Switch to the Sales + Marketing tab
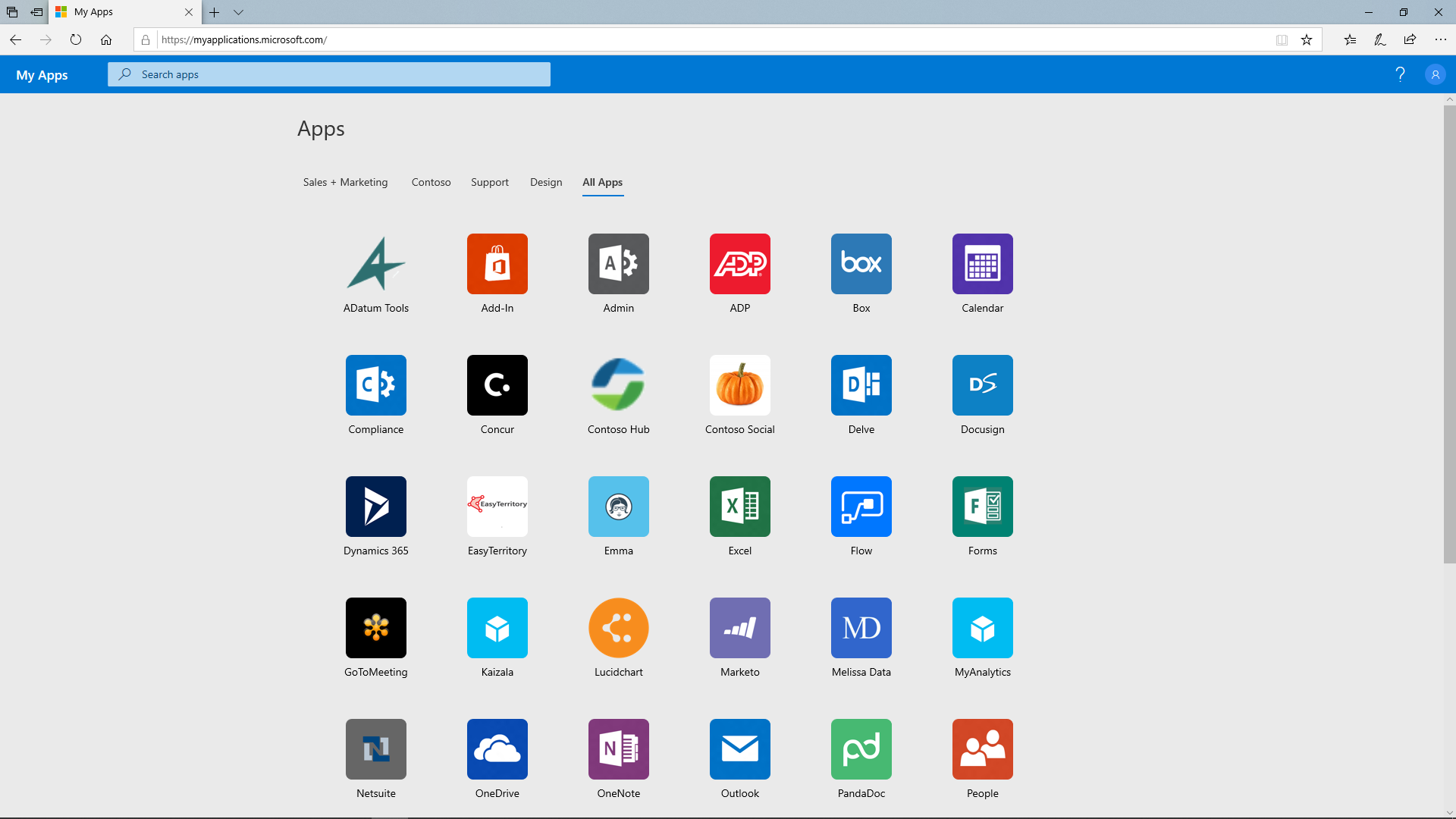The height and width of the screenshot is (819, 1456). 344,182
